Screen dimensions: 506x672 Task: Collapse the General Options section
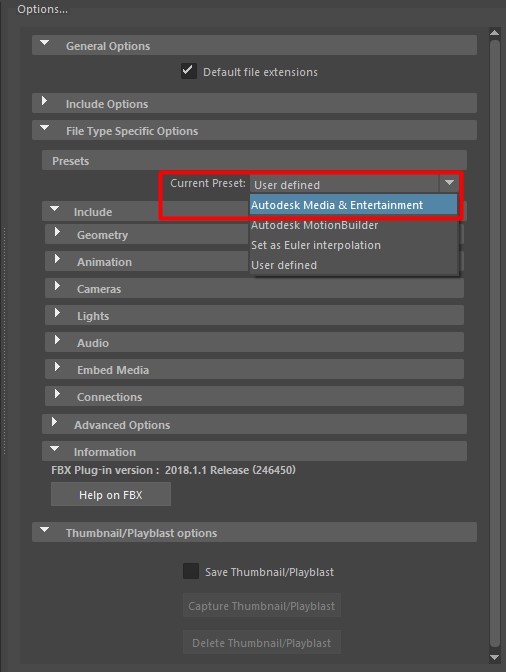[x=44, y=43]
